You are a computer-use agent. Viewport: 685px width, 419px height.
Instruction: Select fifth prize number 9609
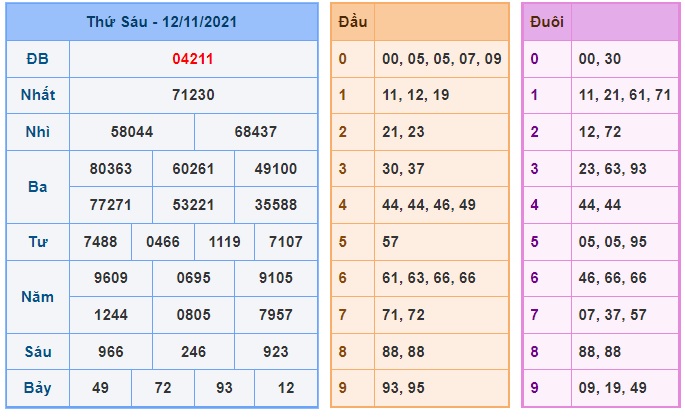[x=111, y=277]
